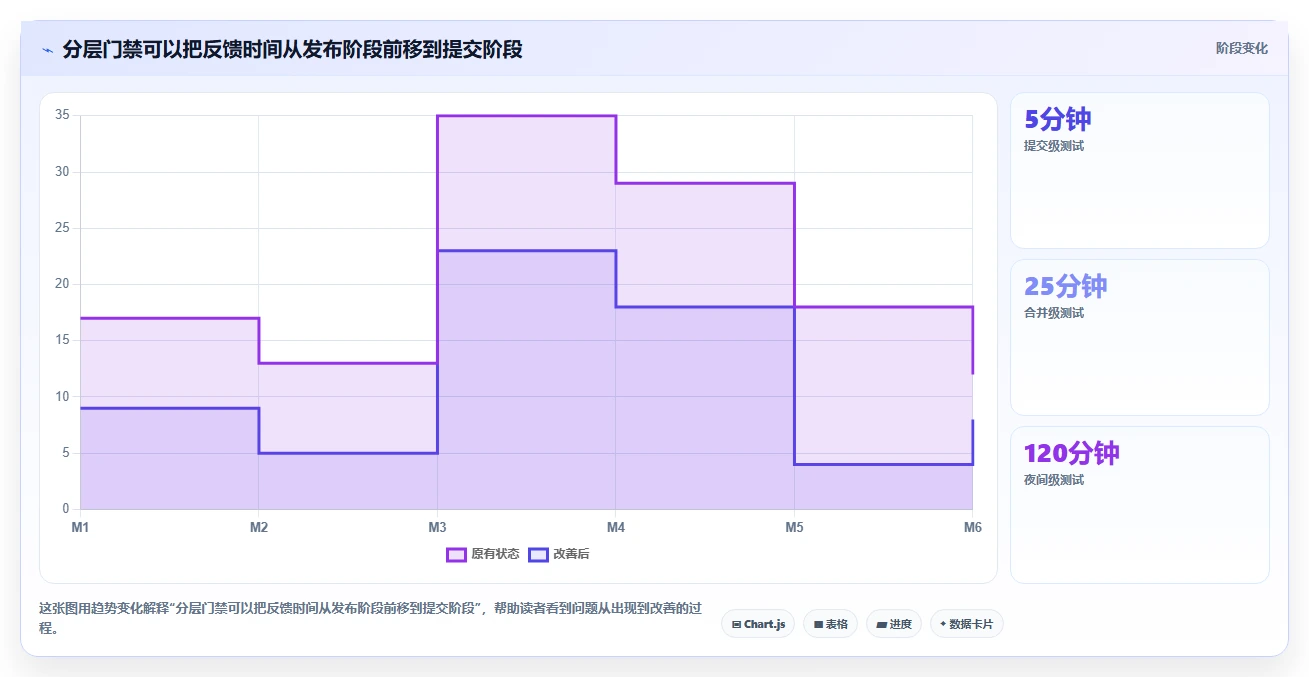Viewport: 1309px width, 677px height.
Task: Click the M1 axis label
Action: [x=80, y=527]
